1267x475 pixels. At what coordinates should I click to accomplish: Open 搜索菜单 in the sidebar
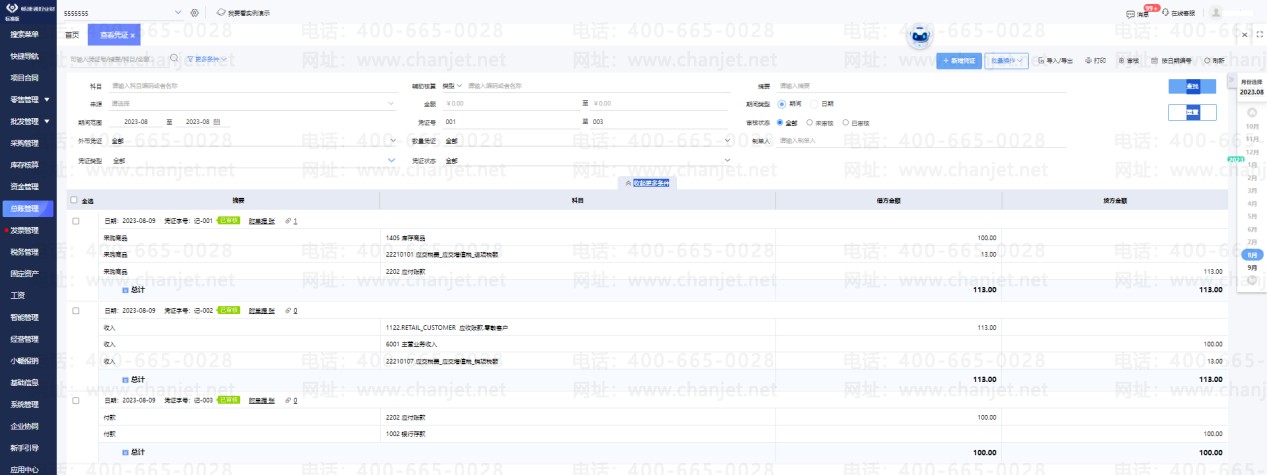tap(26, 33)
